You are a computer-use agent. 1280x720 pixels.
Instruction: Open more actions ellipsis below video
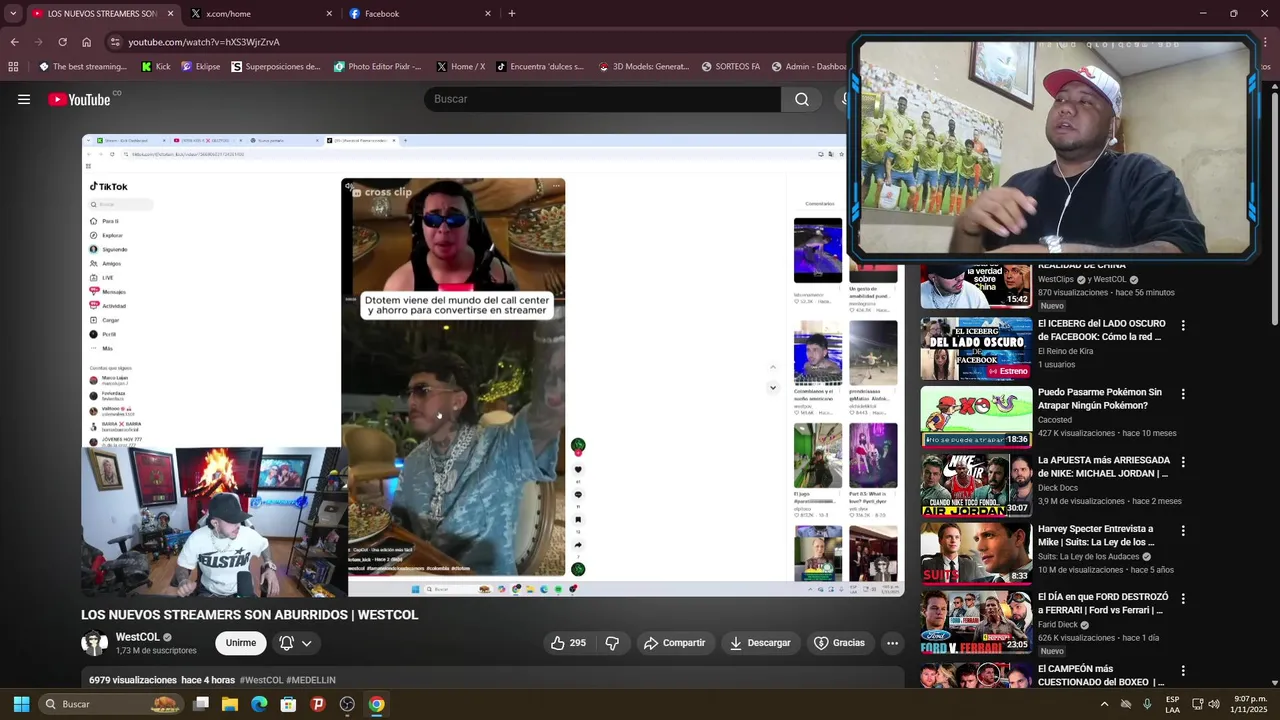[x=892, y=643]
